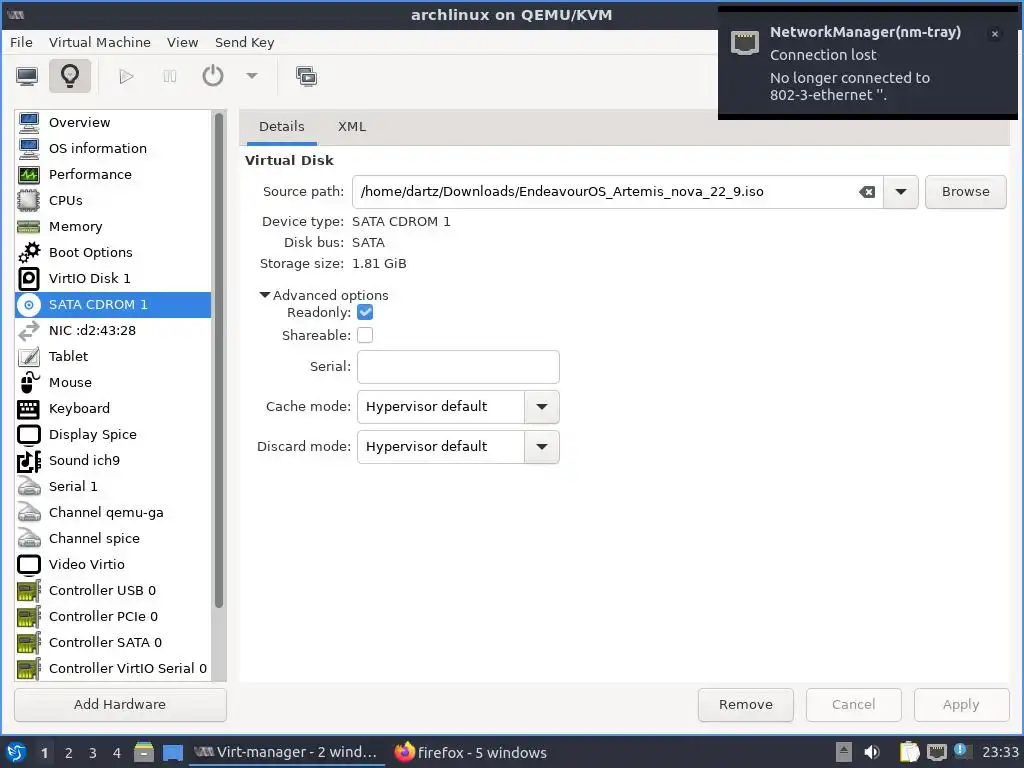Select Keyboard input device
Image resolution: width=1024 pixels, height=768 pixels.
pyautogui.click(x=113, y=408)
